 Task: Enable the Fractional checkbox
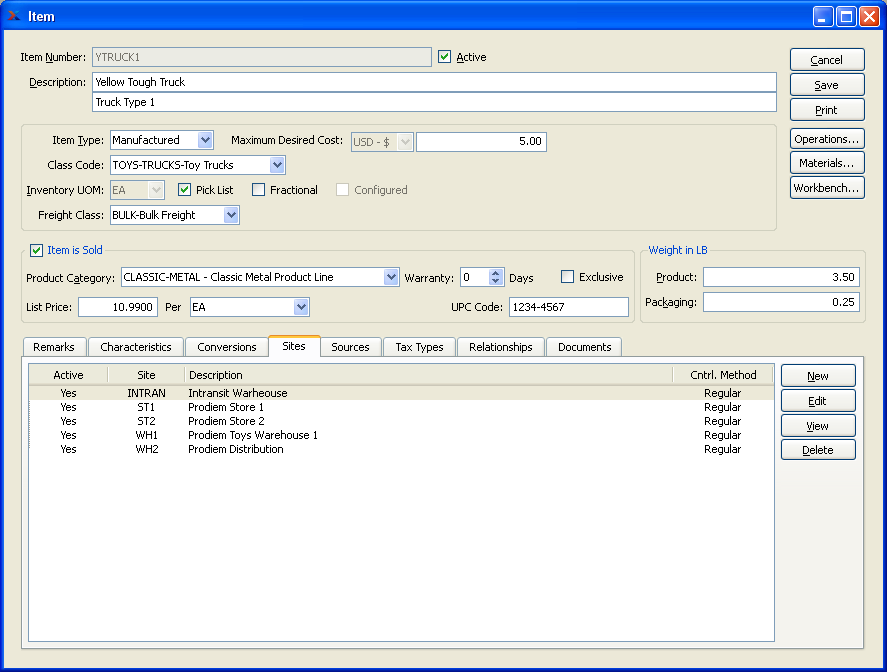(x=259, y=190)
